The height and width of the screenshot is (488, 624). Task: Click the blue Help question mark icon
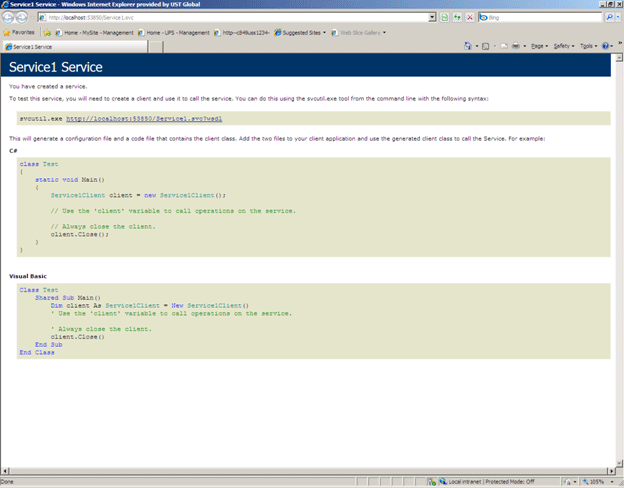point(605,46)
